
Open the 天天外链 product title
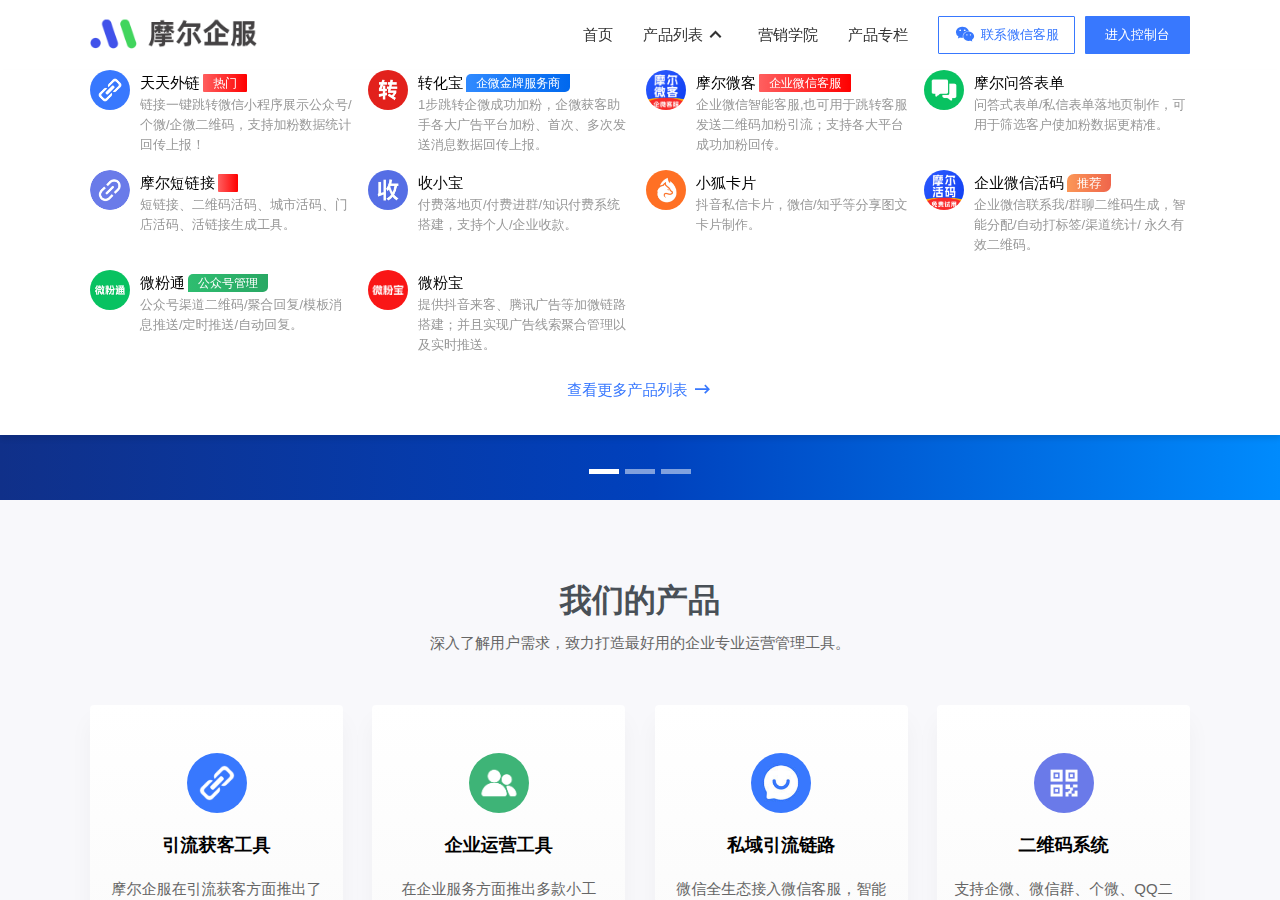[170, 83]
